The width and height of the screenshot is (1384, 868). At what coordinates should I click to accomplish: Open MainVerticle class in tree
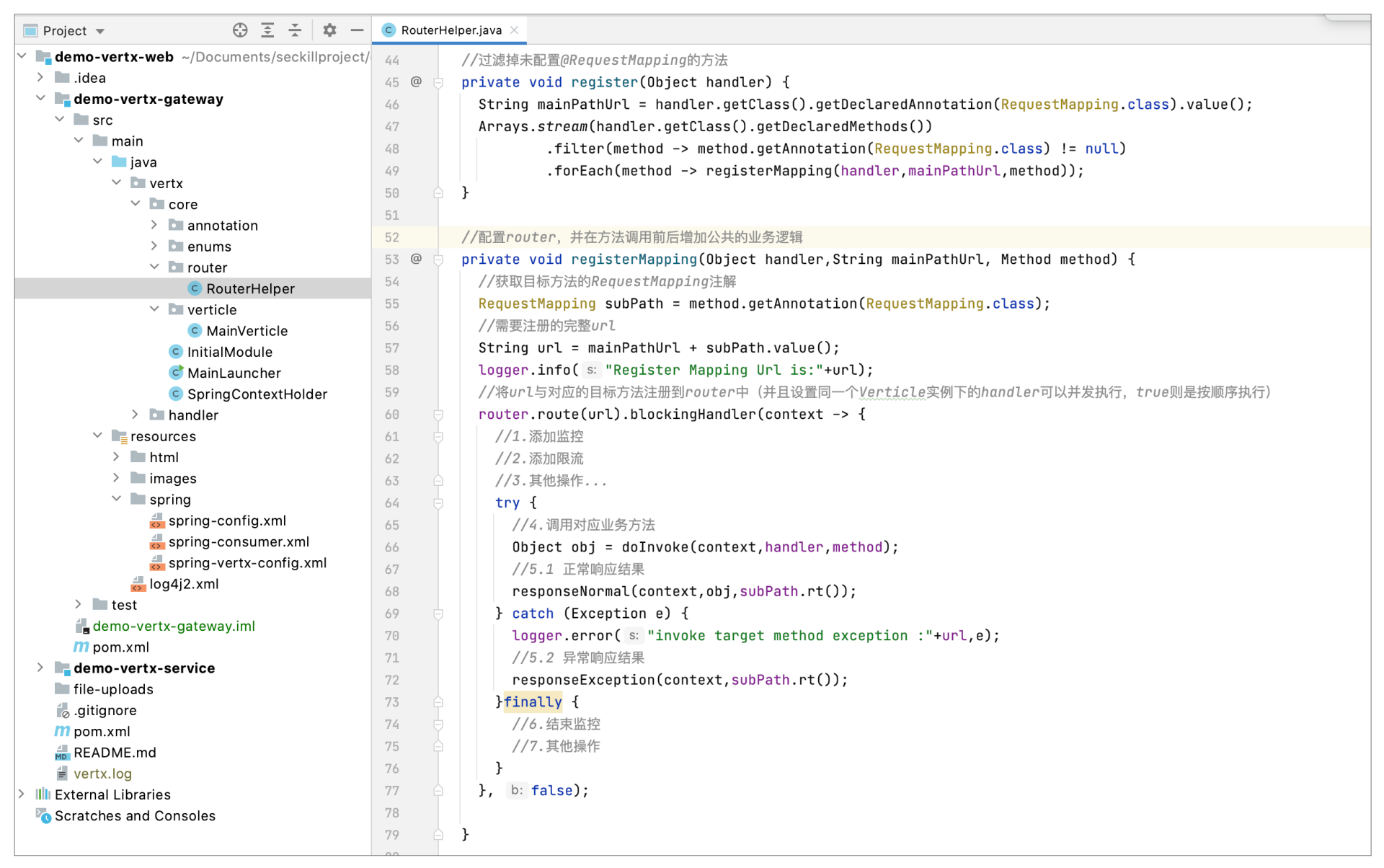click(247, 331)
